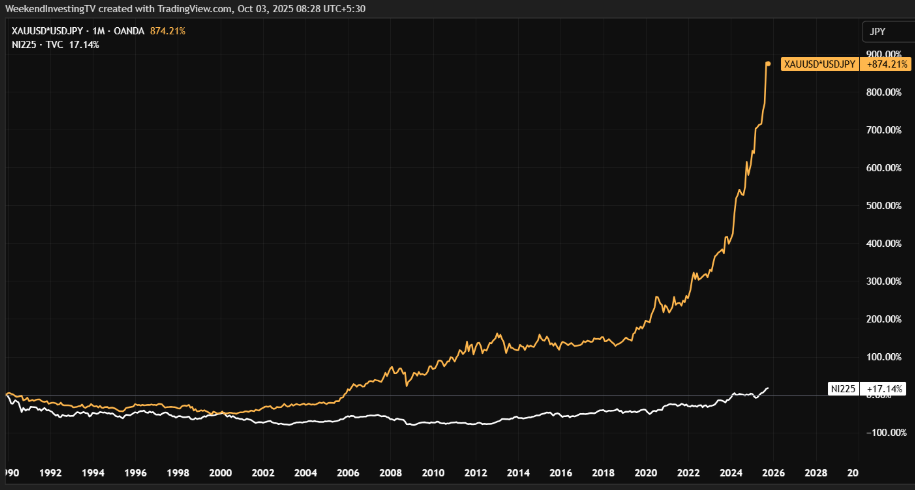Click the orange XAUUSD*USDJPY price label tag
The image size is (915, 490).
(x=819, y=64)
